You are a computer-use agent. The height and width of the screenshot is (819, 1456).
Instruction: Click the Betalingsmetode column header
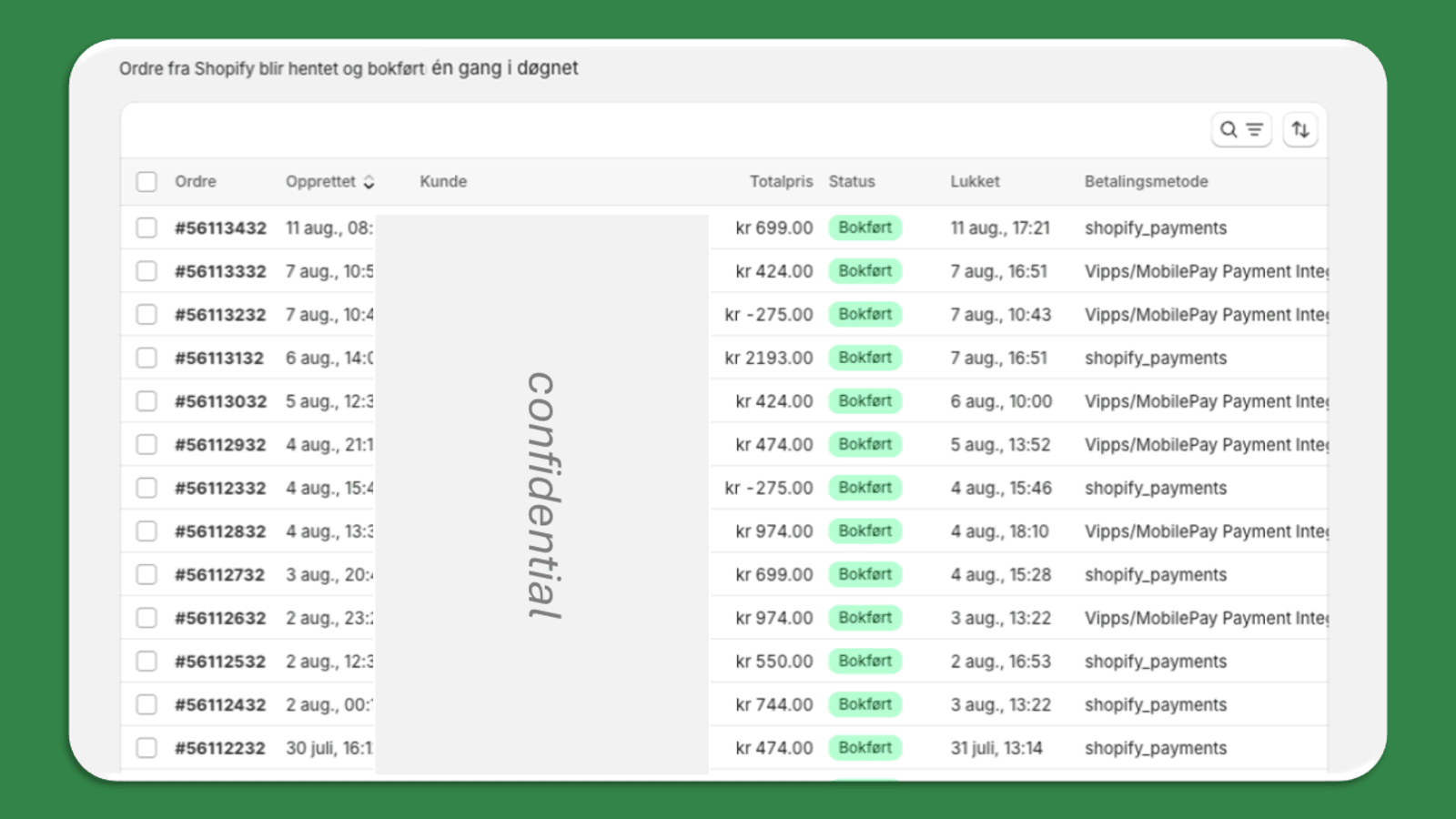1147,181
